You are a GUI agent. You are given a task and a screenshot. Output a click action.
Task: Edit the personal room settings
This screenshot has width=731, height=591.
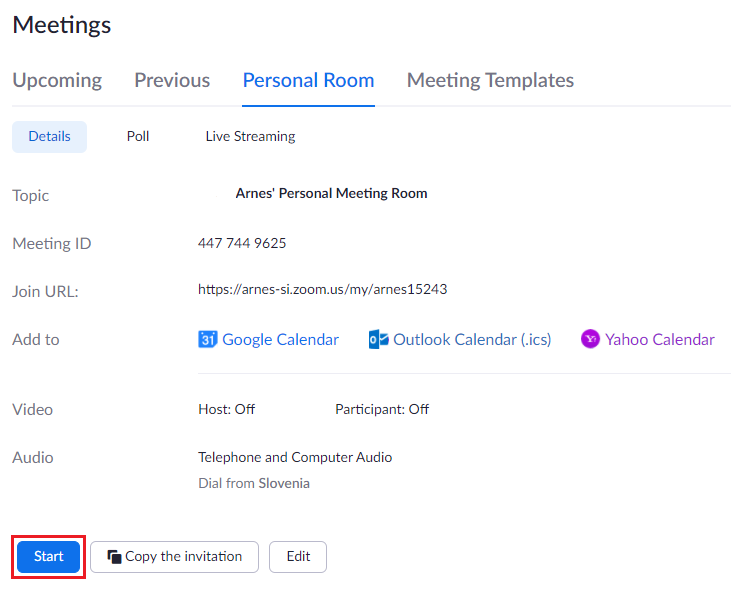click(298, 557)
